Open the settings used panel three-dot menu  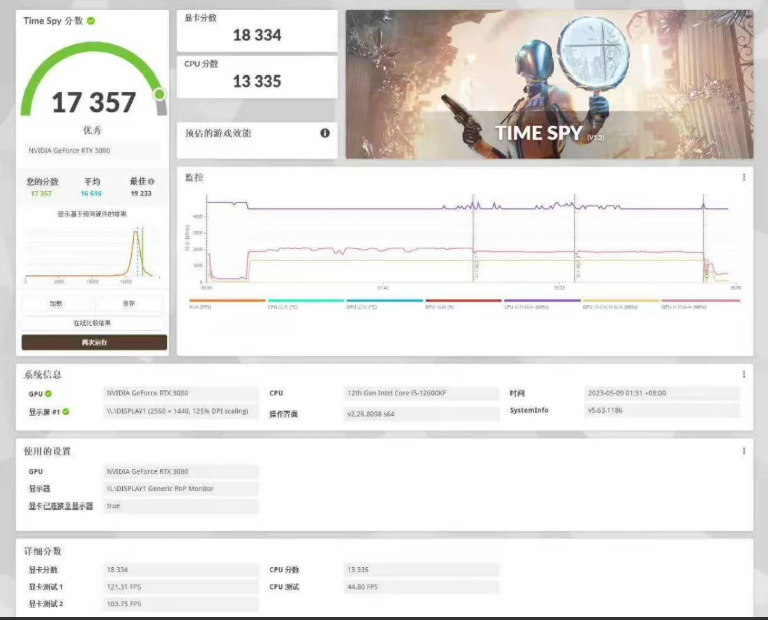743,451
